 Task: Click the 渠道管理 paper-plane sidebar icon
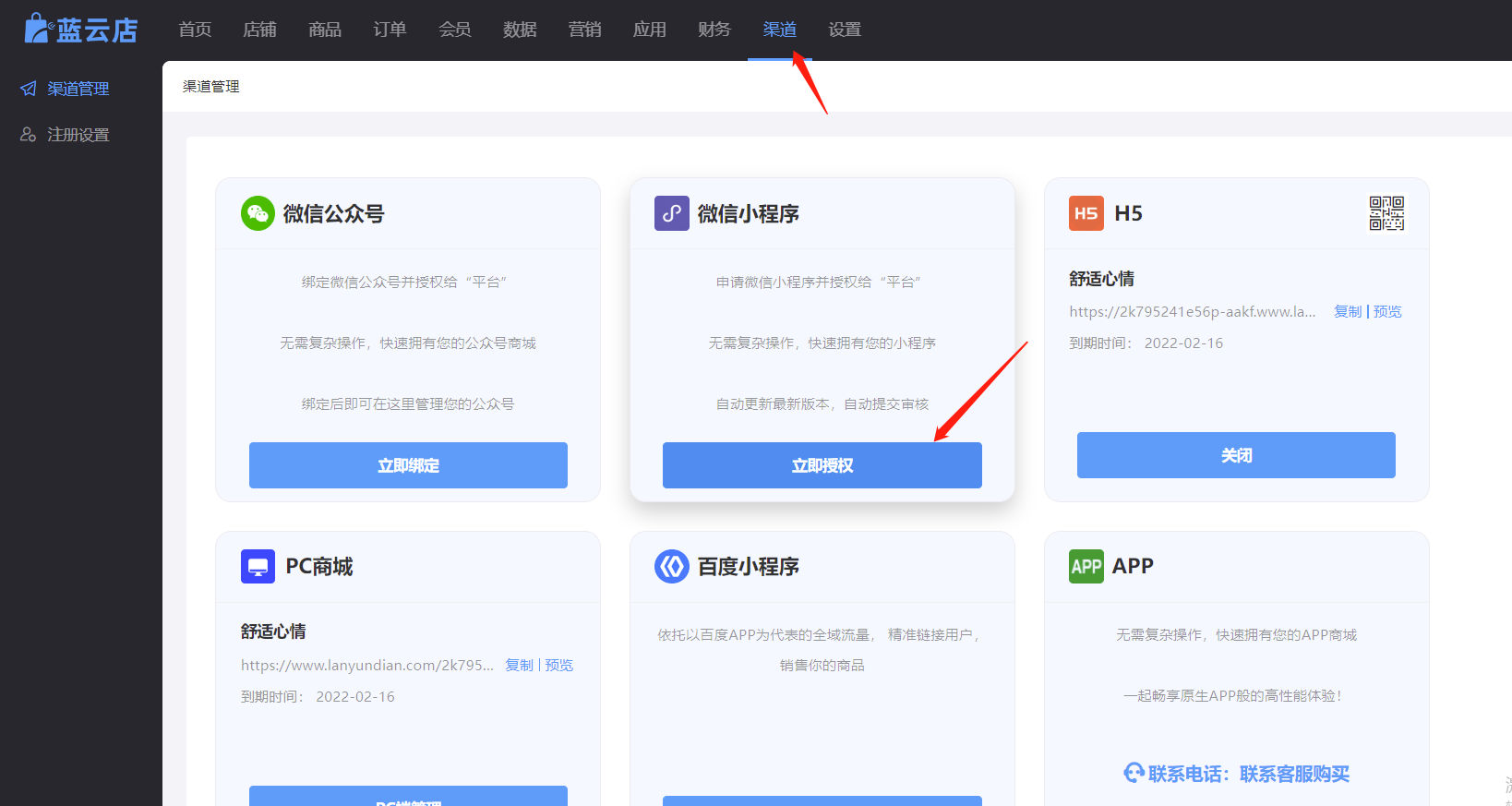click(x=29, y=89)
